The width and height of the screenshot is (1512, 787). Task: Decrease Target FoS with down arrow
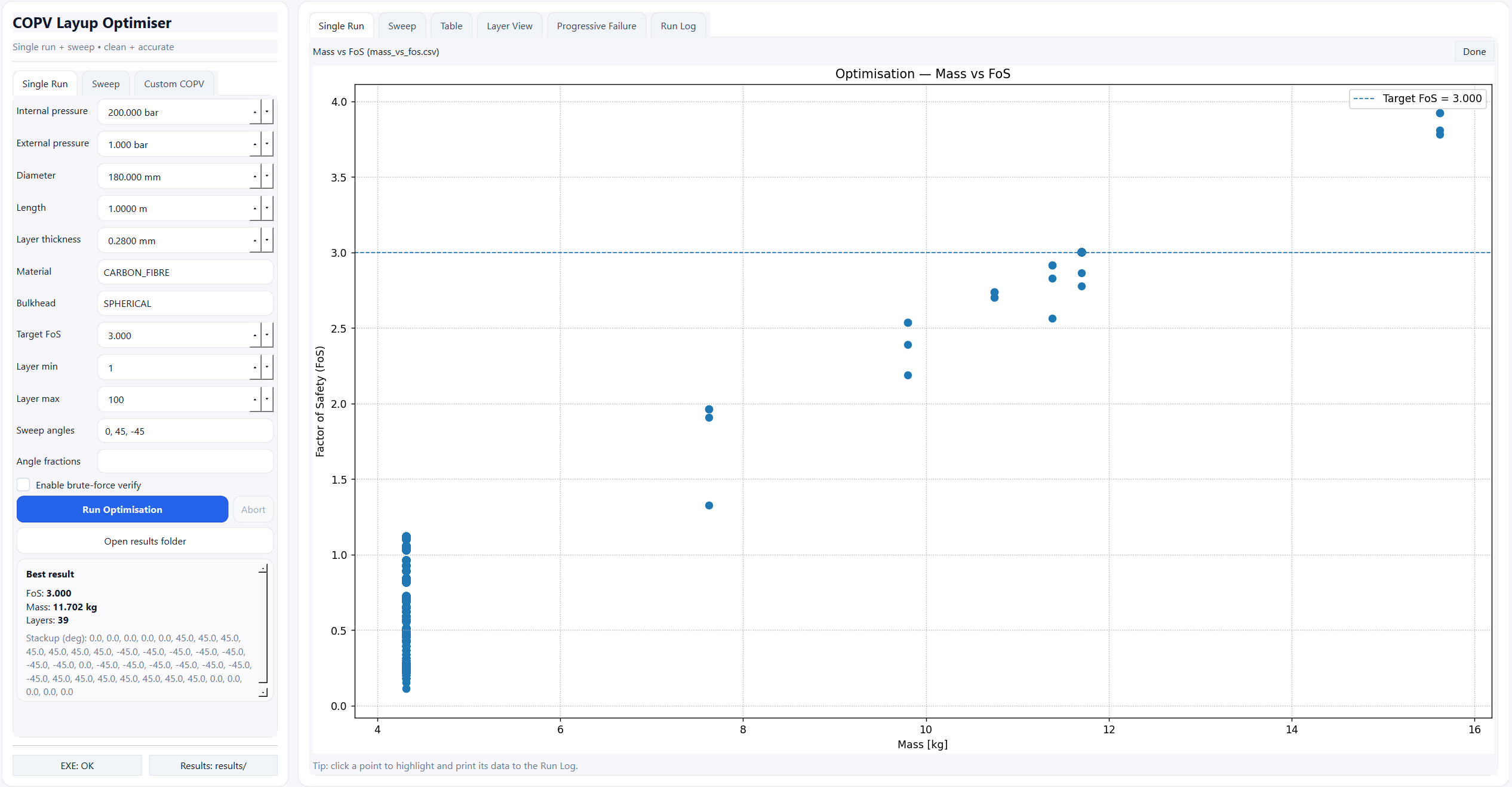coord(267,335)
